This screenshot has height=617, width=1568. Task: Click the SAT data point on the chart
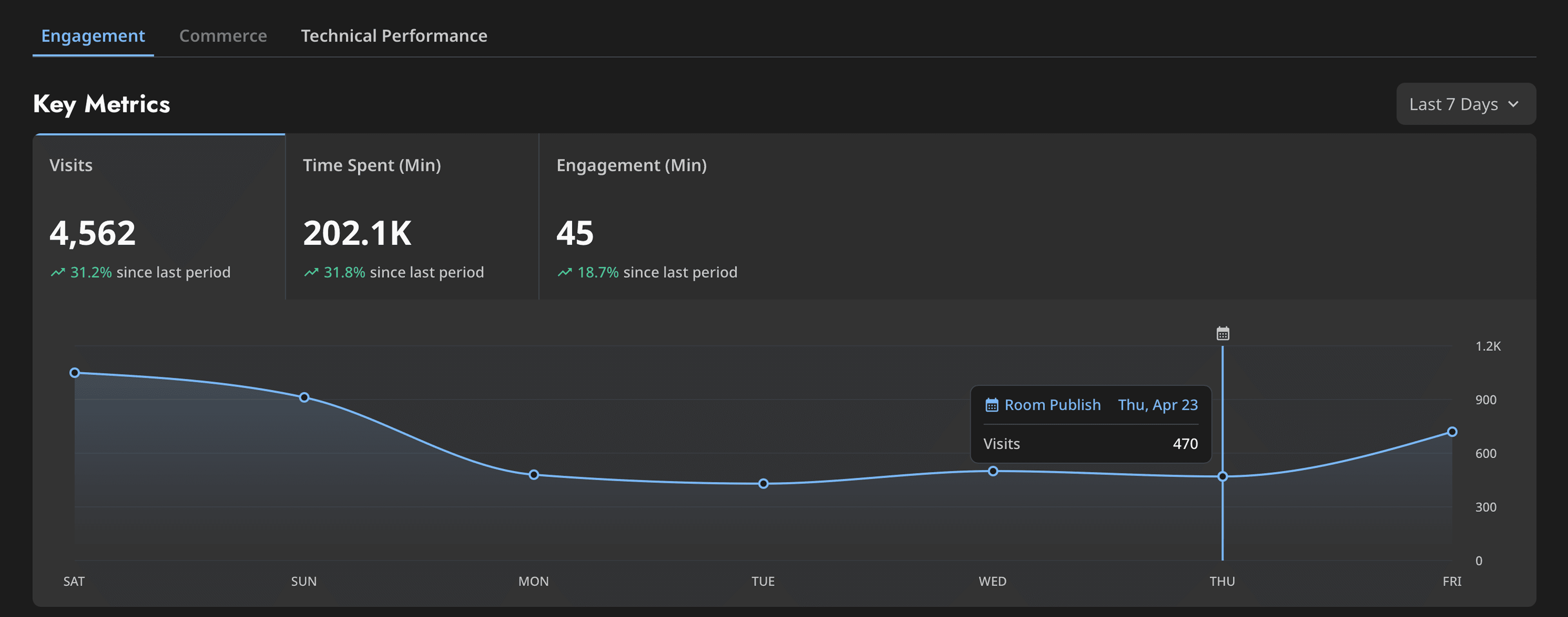(x=74, y=373)
